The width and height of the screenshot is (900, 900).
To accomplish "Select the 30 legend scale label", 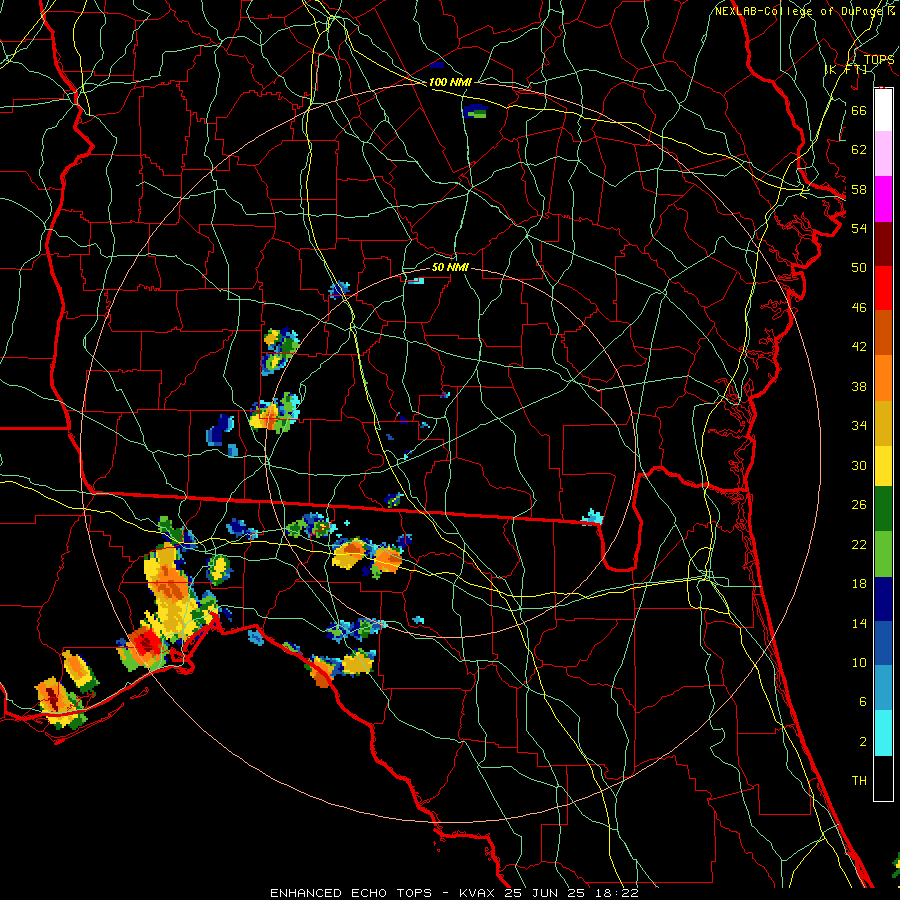I will (859, 465).
